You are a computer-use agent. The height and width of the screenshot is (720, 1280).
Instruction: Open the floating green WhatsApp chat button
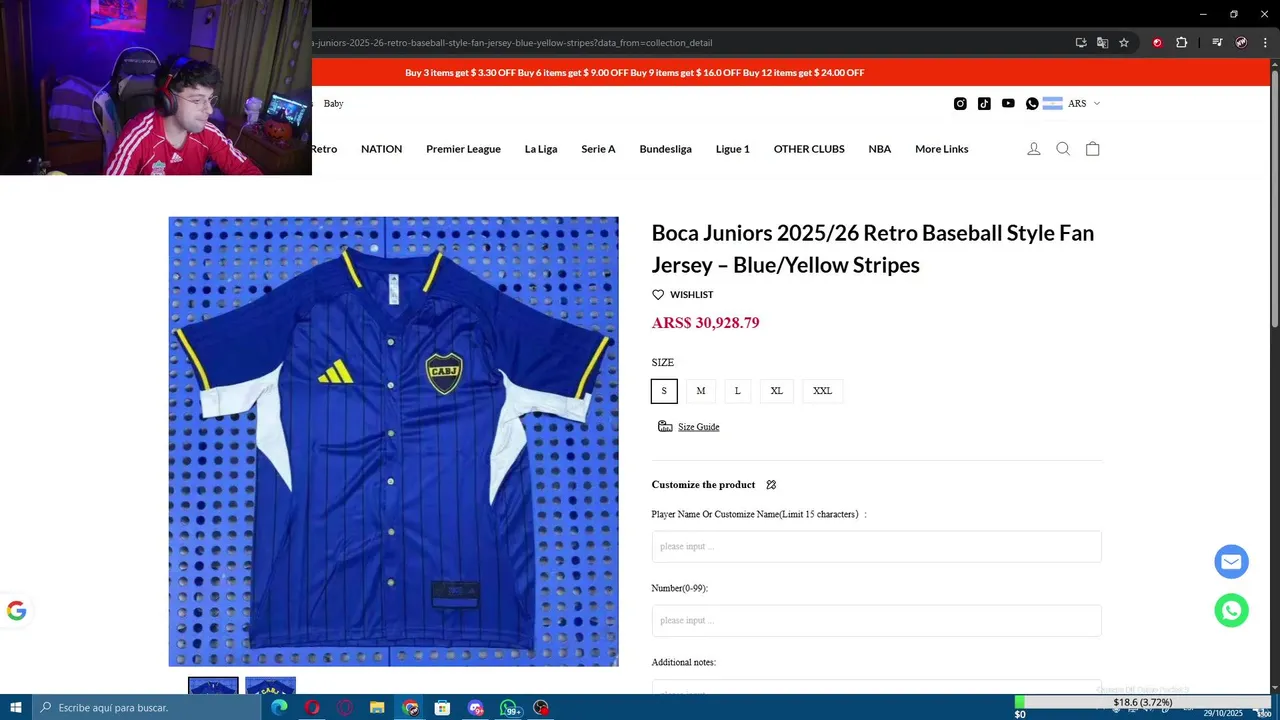click(x=1231, y=610)
